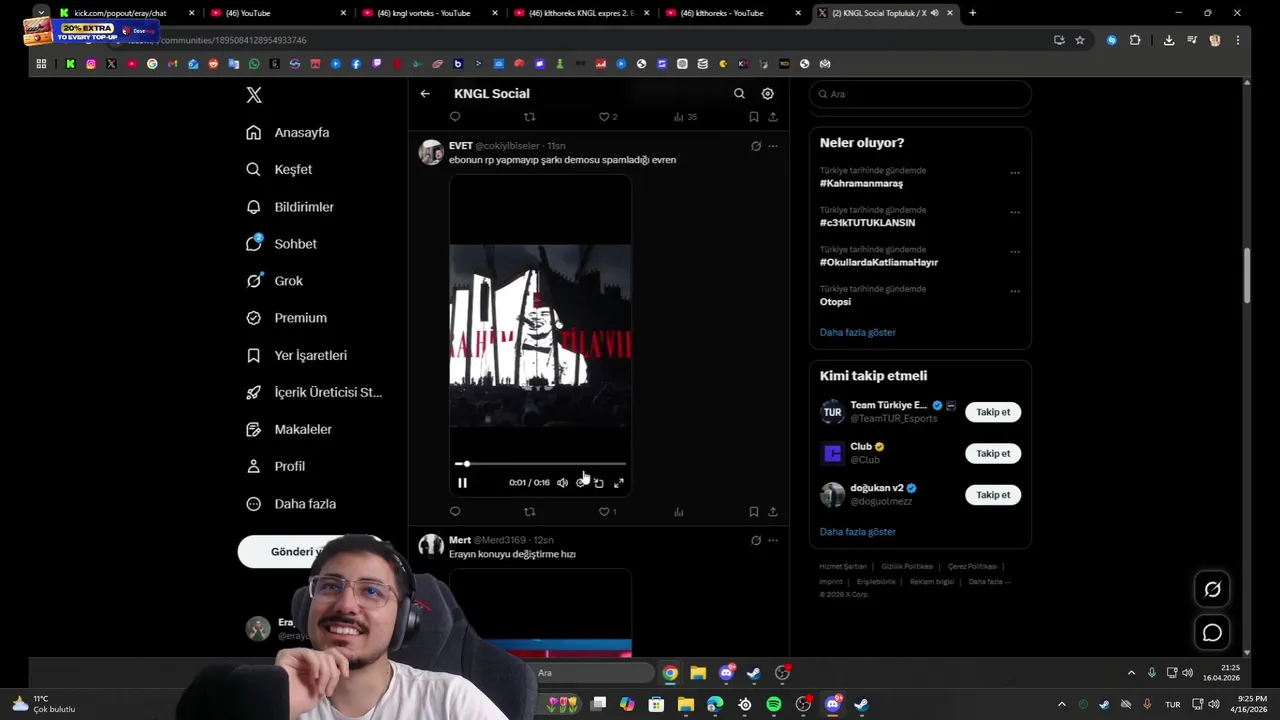Open Sohbet in the sidebar

tap(282, 244)
